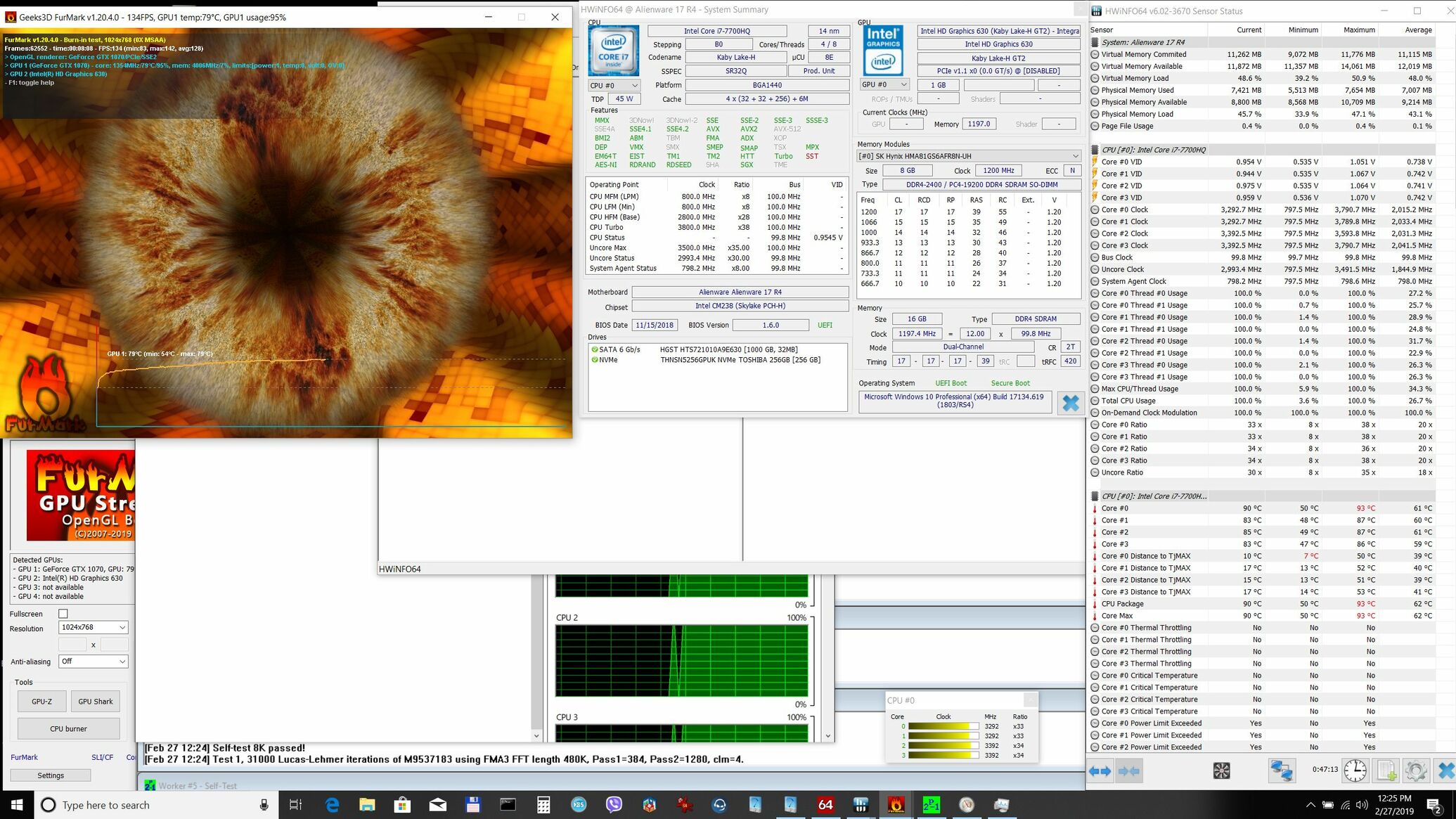Launch GPU Shark button in FurMark
Image resolution: width=1456 pixels, height=819 pixels.
(95, 702)
